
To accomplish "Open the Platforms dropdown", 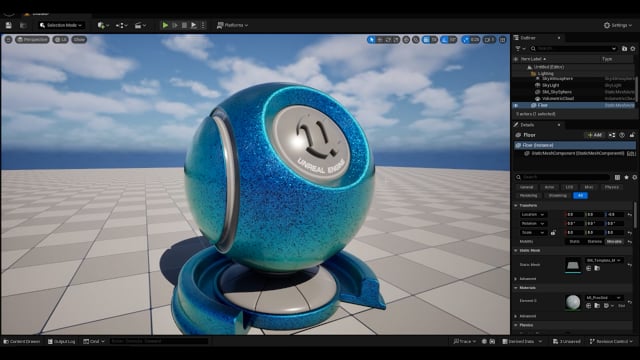I will (x=232, y=25).
